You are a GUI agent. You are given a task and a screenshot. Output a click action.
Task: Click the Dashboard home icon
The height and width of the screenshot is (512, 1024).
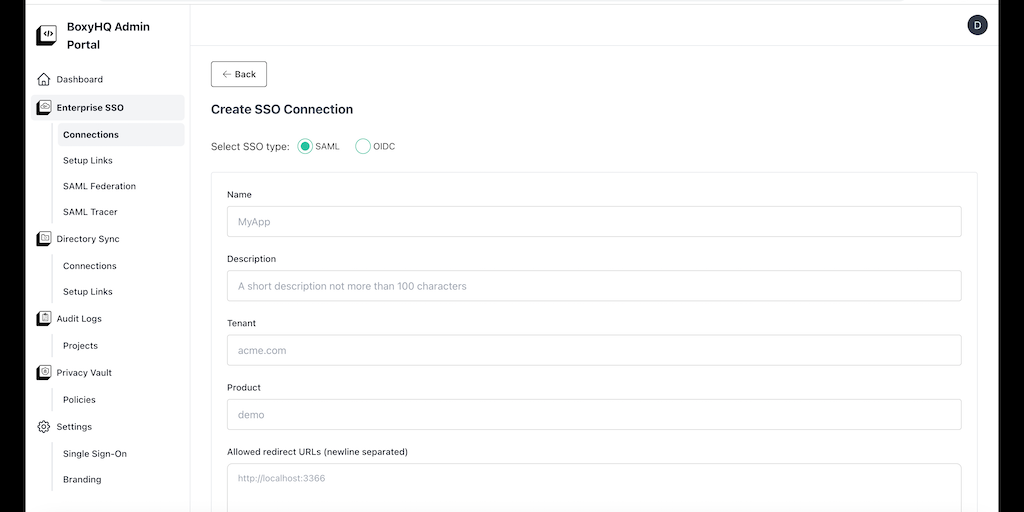click(44, 79)
